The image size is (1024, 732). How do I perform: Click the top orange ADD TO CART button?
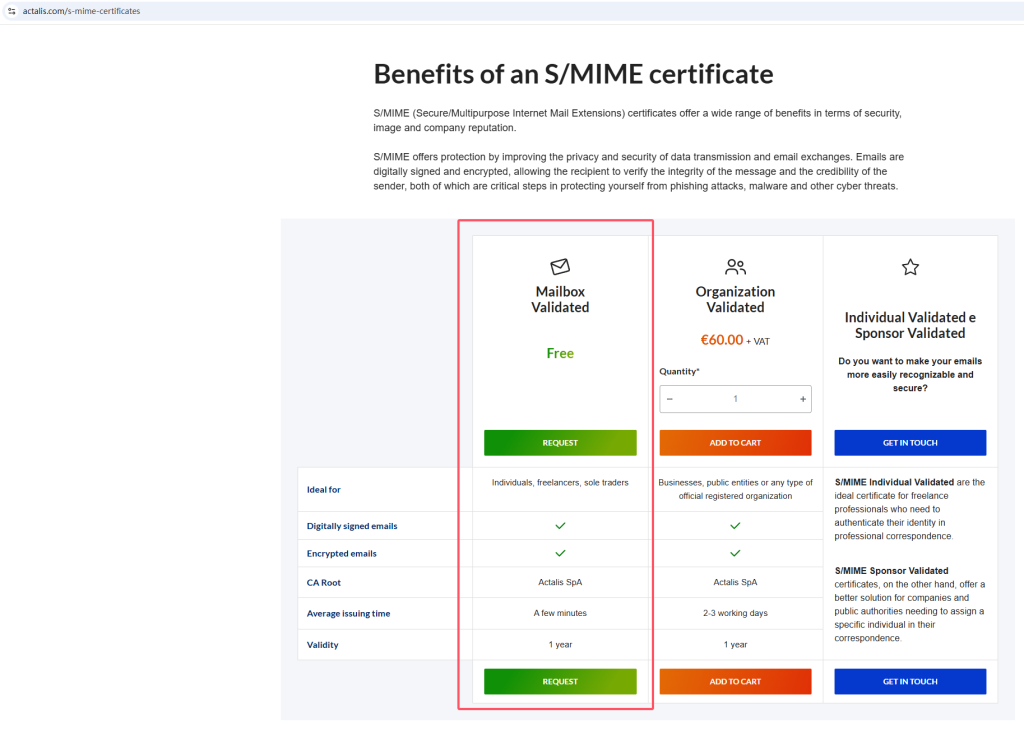pyautogui.click(x=735, y=443)
